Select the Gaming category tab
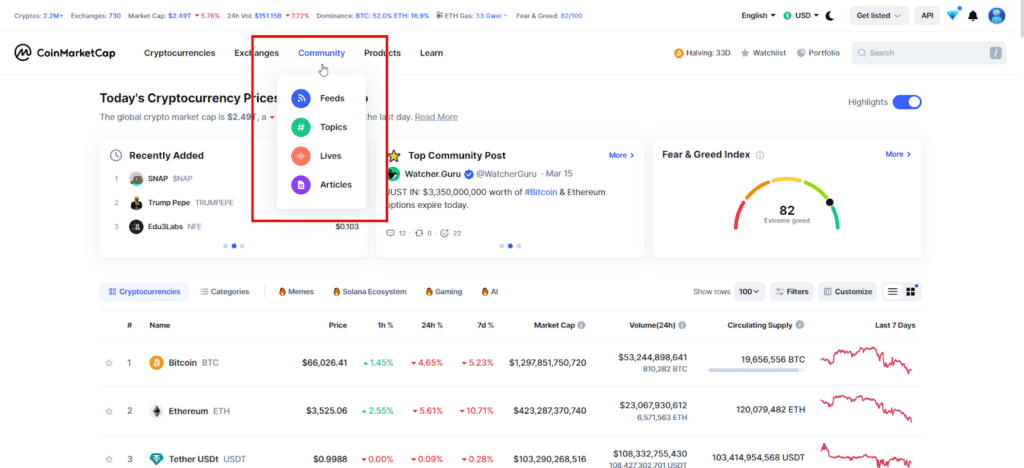Viewport: 1024px width, 468px height. coord(444,292)
